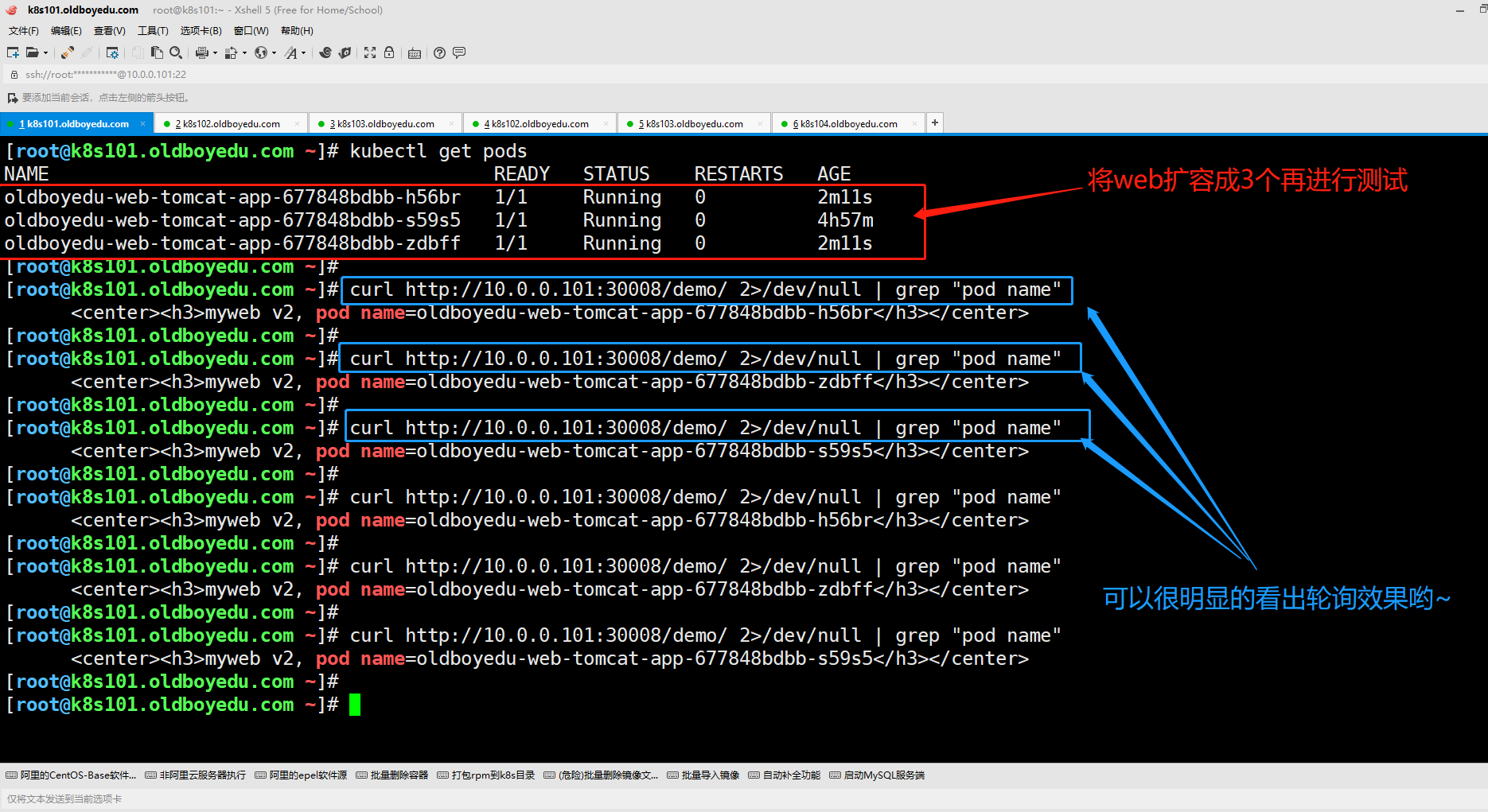Screen dimensions: 1488x812
Task: Expand the Open folder dropdown arrow
Action: [x=45, y=53]
